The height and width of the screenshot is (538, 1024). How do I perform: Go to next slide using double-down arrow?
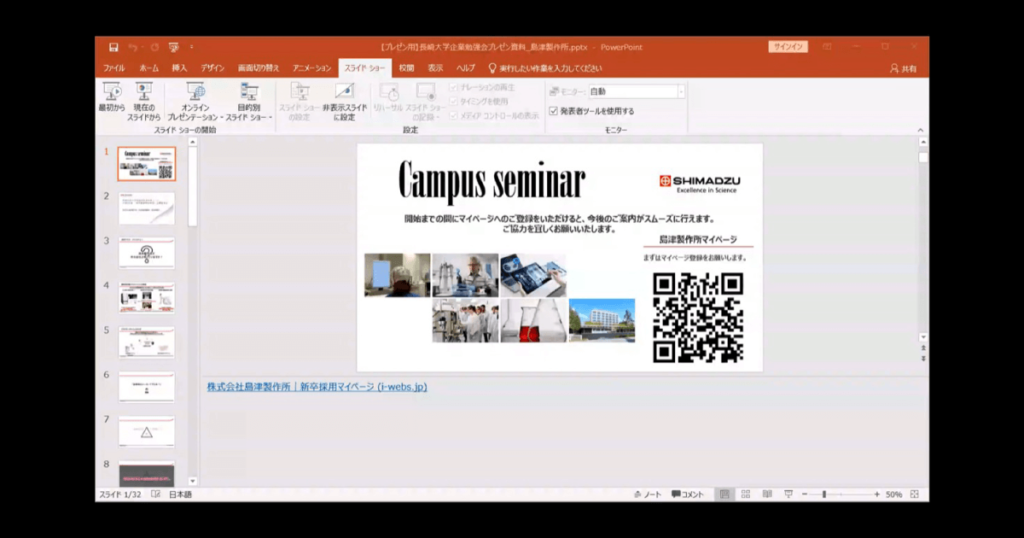coord(923,358)
